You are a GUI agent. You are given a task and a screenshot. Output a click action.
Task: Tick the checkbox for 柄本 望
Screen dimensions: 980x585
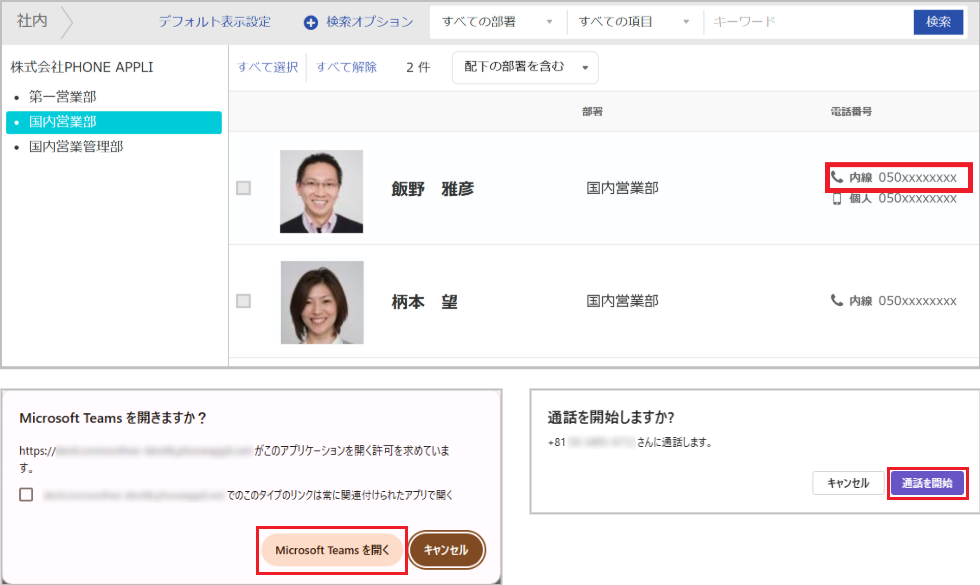pos(244,301)
